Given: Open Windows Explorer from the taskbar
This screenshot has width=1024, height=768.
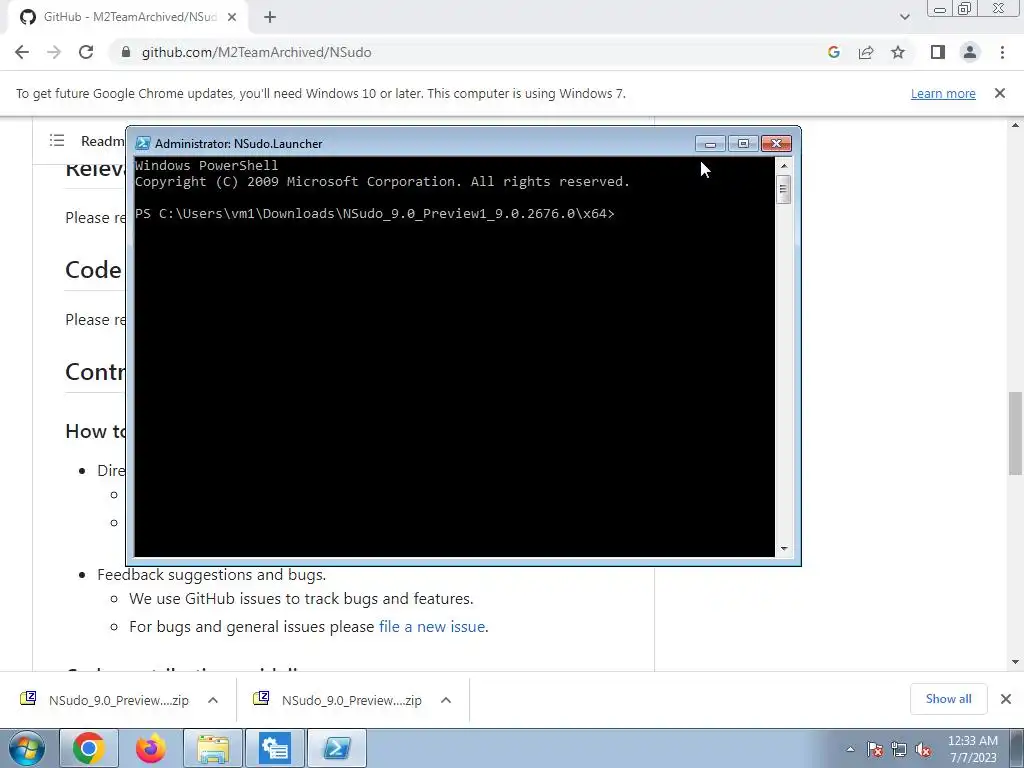Looking at the screenshot, I should (213, 748).
